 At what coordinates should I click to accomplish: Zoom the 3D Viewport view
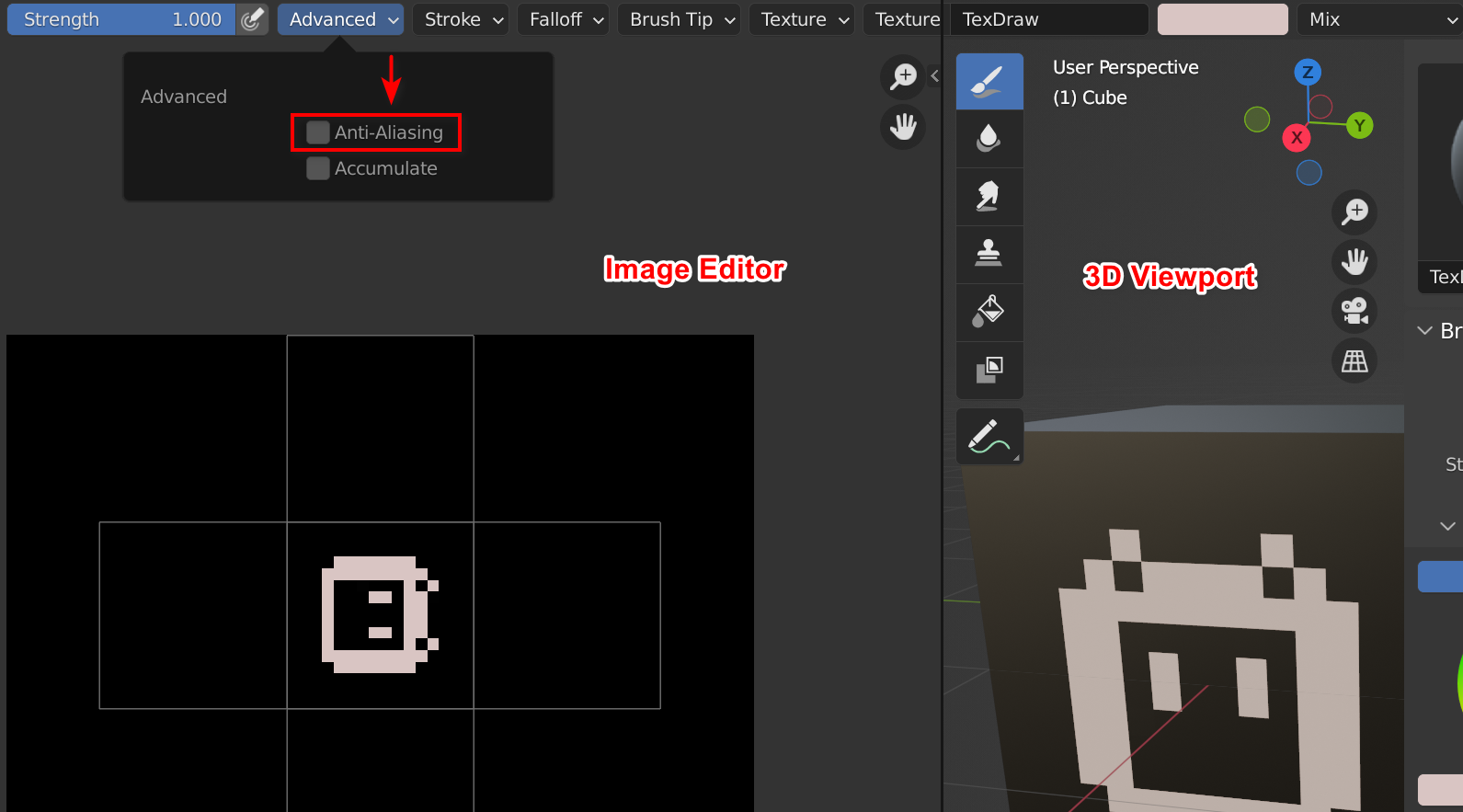tap(1354, 212)
